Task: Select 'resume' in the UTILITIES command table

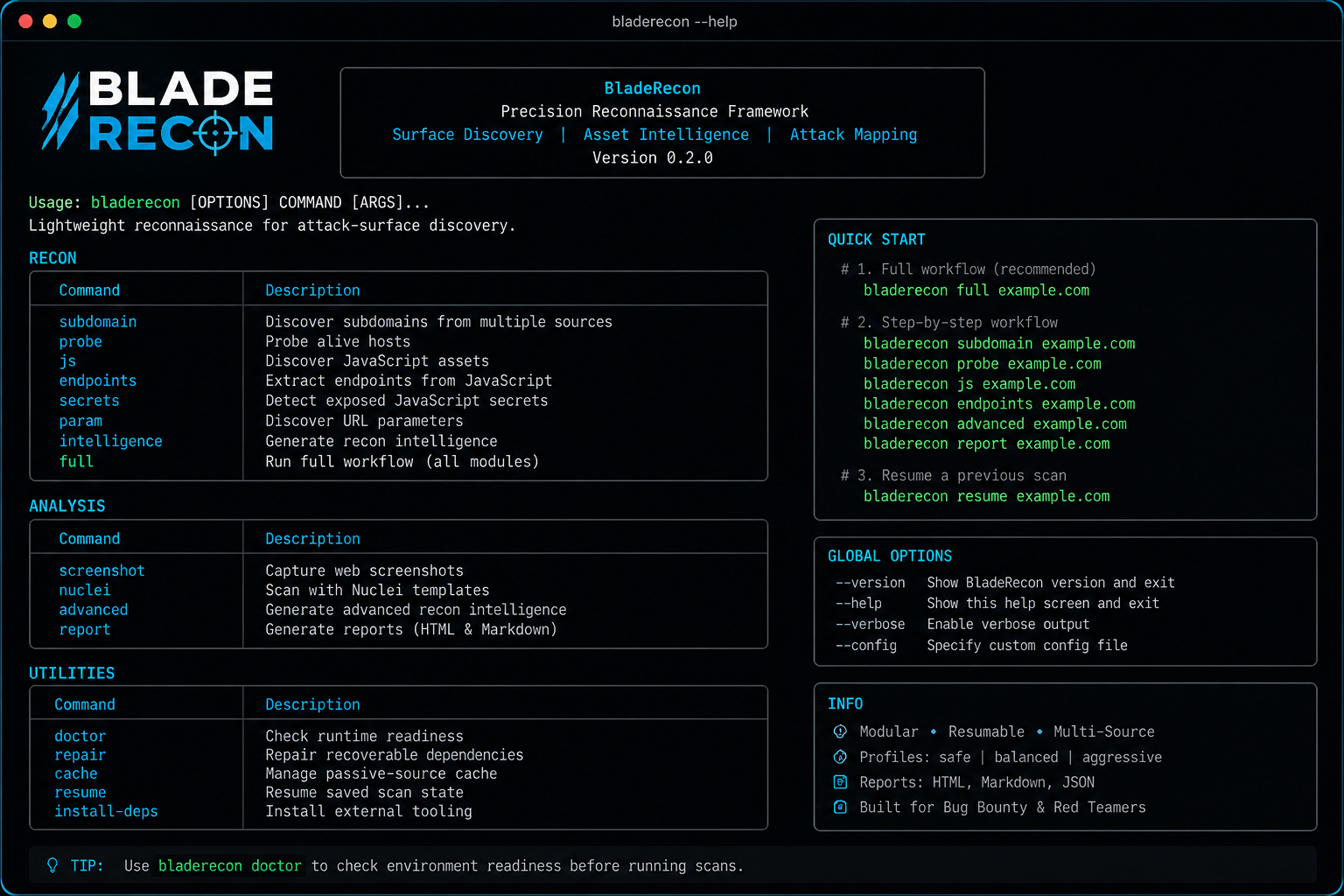Action: click(80, 793)
